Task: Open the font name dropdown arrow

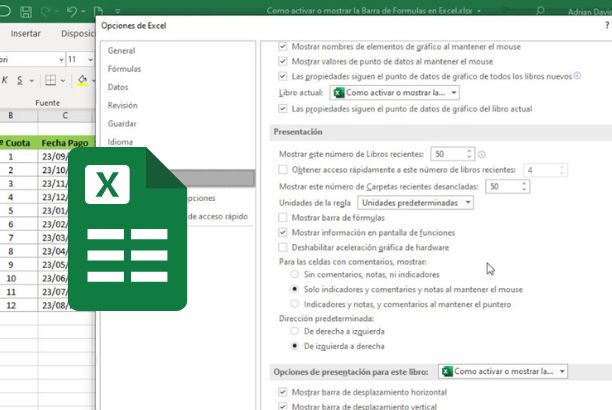Action: (x=61, y=60)
